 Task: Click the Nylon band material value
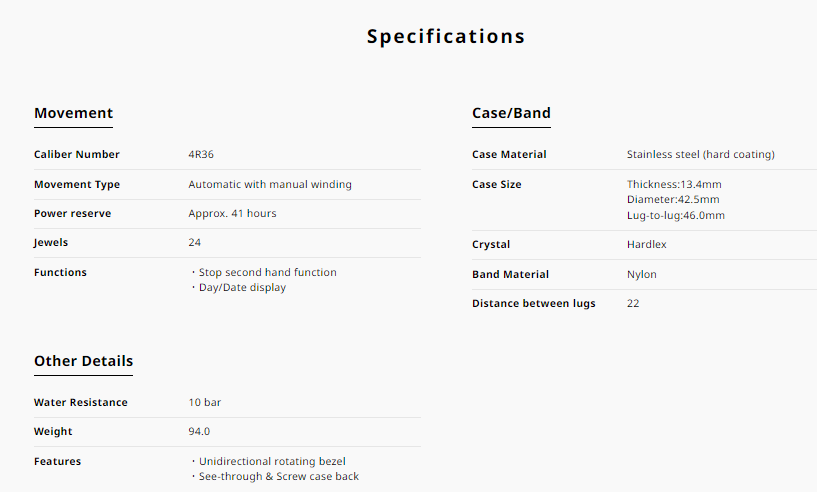pyautogui.click(x=642, y=274)
